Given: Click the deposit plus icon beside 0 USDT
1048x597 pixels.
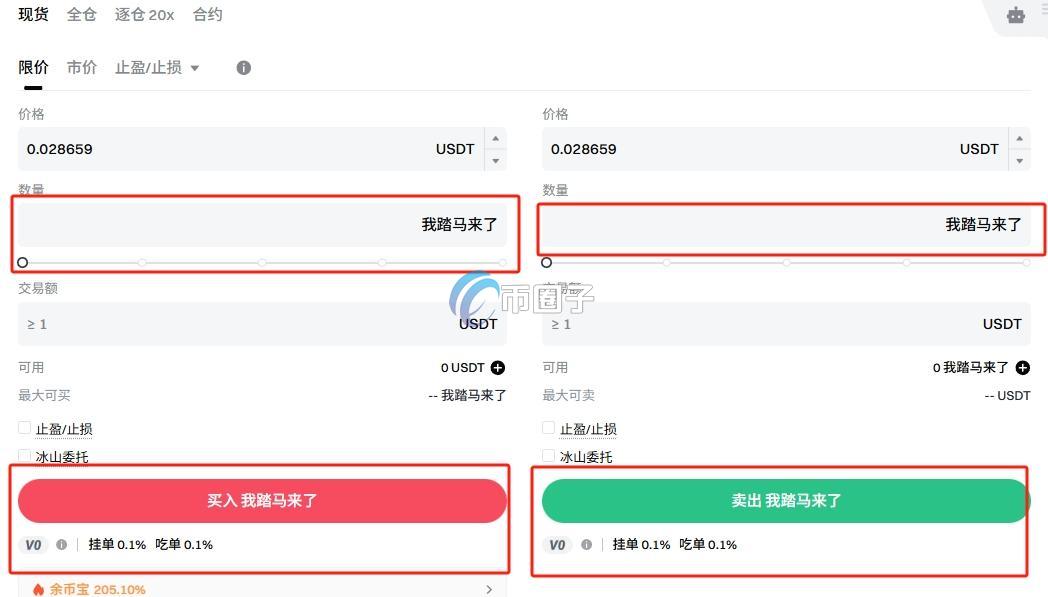Looking at the screenshot, I should tap(498, 367).
